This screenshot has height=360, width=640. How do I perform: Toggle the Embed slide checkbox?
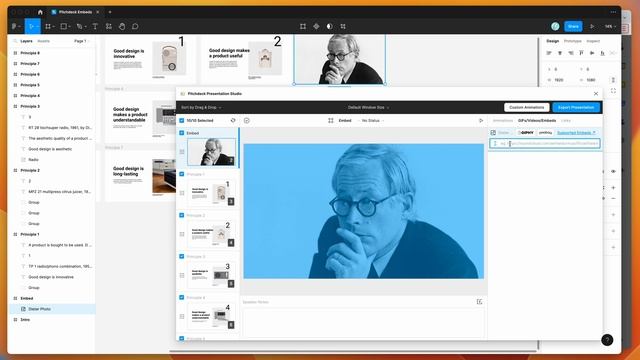pyautogui.click(x=182, y=133)
